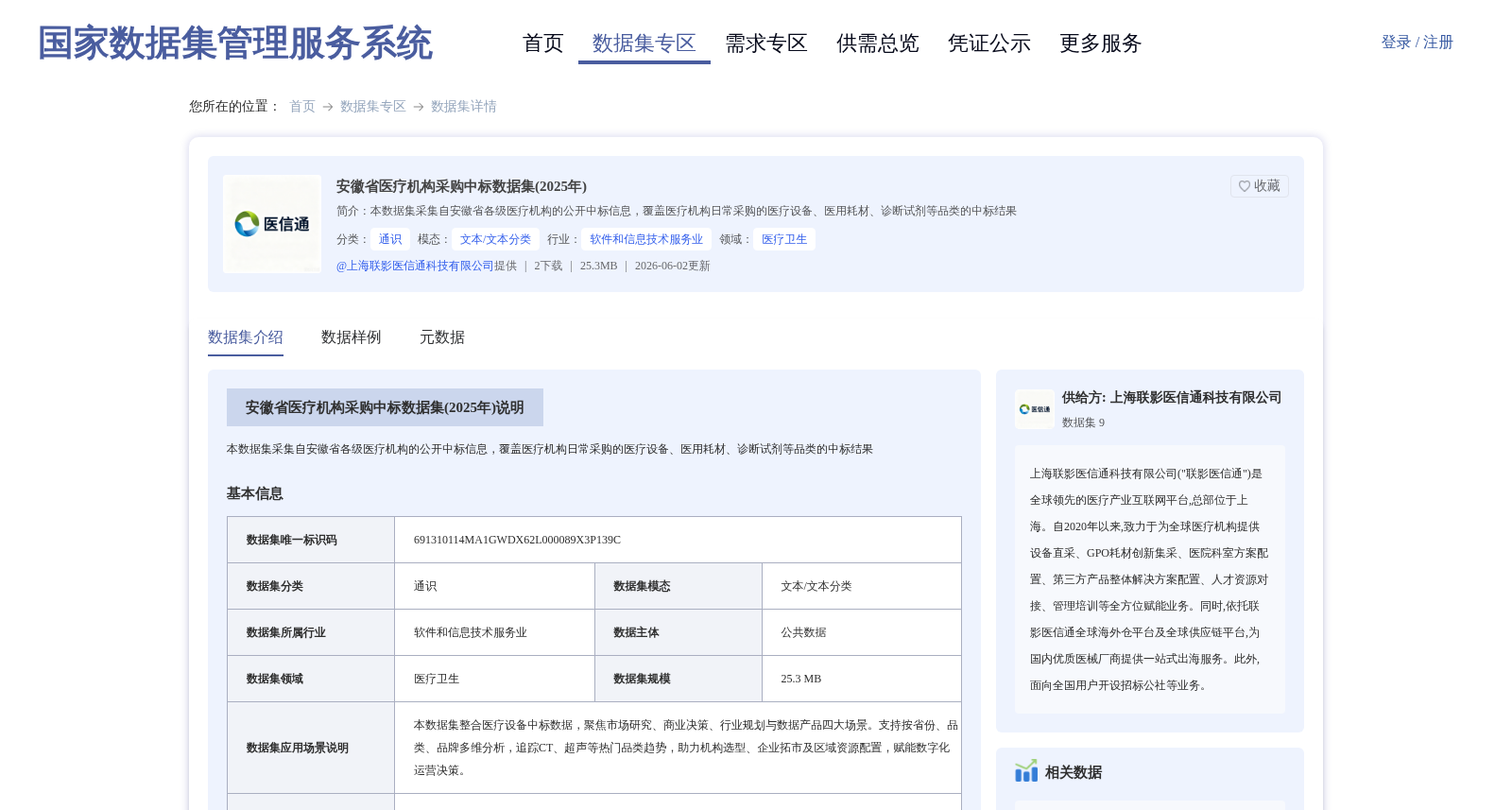Click the 相关数据 section heading
This screenshot has width=1512, height=810.
click(x=1074, y=772)
